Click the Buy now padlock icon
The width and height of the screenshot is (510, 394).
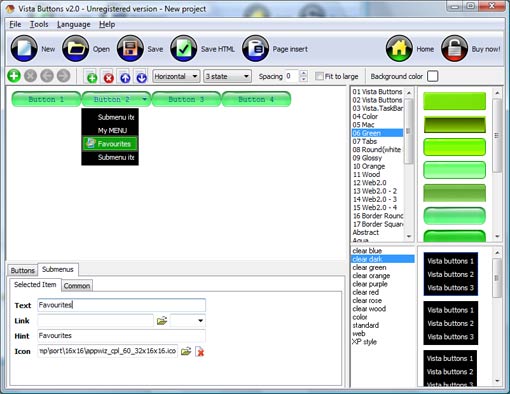454,49
